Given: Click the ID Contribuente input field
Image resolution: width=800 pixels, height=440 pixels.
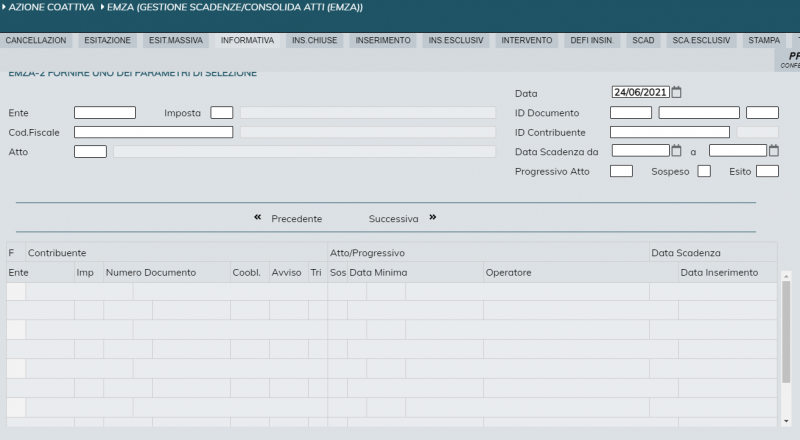Looking at the screenshot, I should (x=669, y=132).
